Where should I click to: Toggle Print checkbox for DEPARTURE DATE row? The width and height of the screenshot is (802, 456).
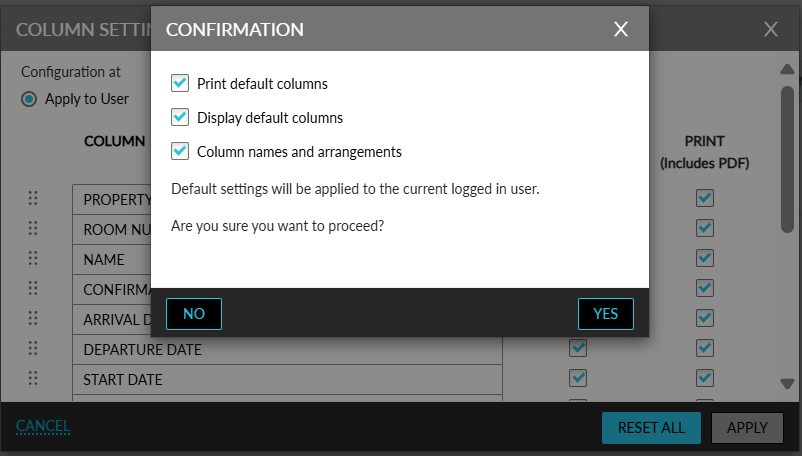click(x=705, y=348)
